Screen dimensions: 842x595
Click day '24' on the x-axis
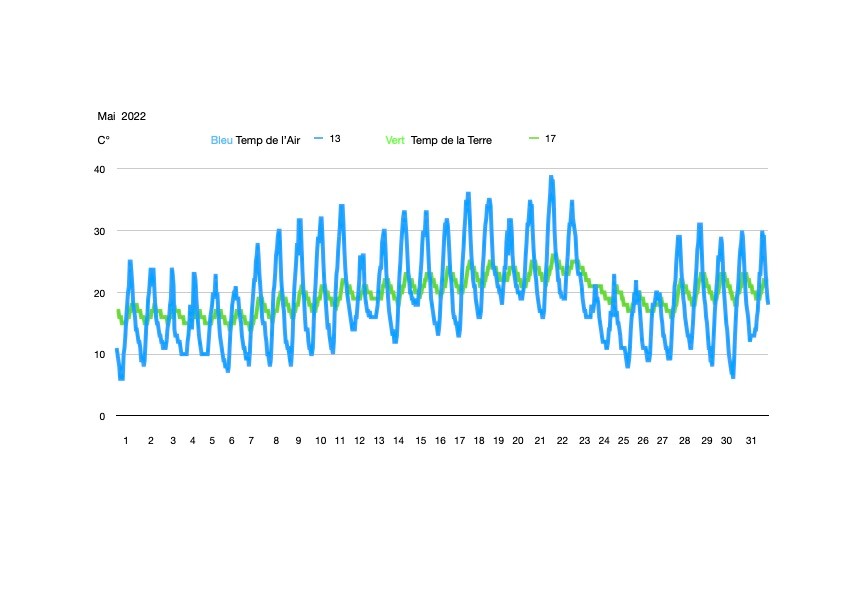[x=604, y=440]
